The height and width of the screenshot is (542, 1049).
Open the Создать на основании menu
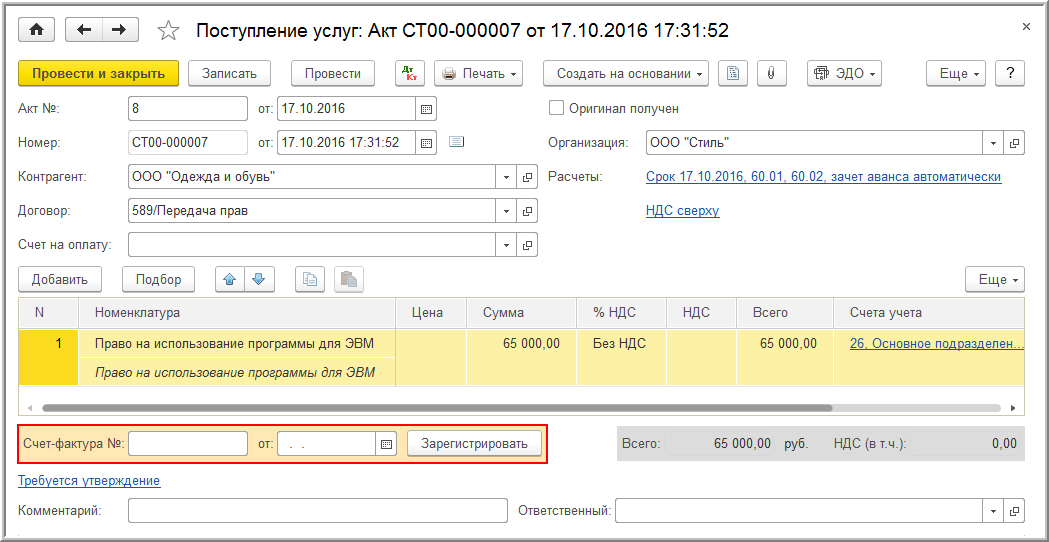pyautogui.click(x=626, y=73)
